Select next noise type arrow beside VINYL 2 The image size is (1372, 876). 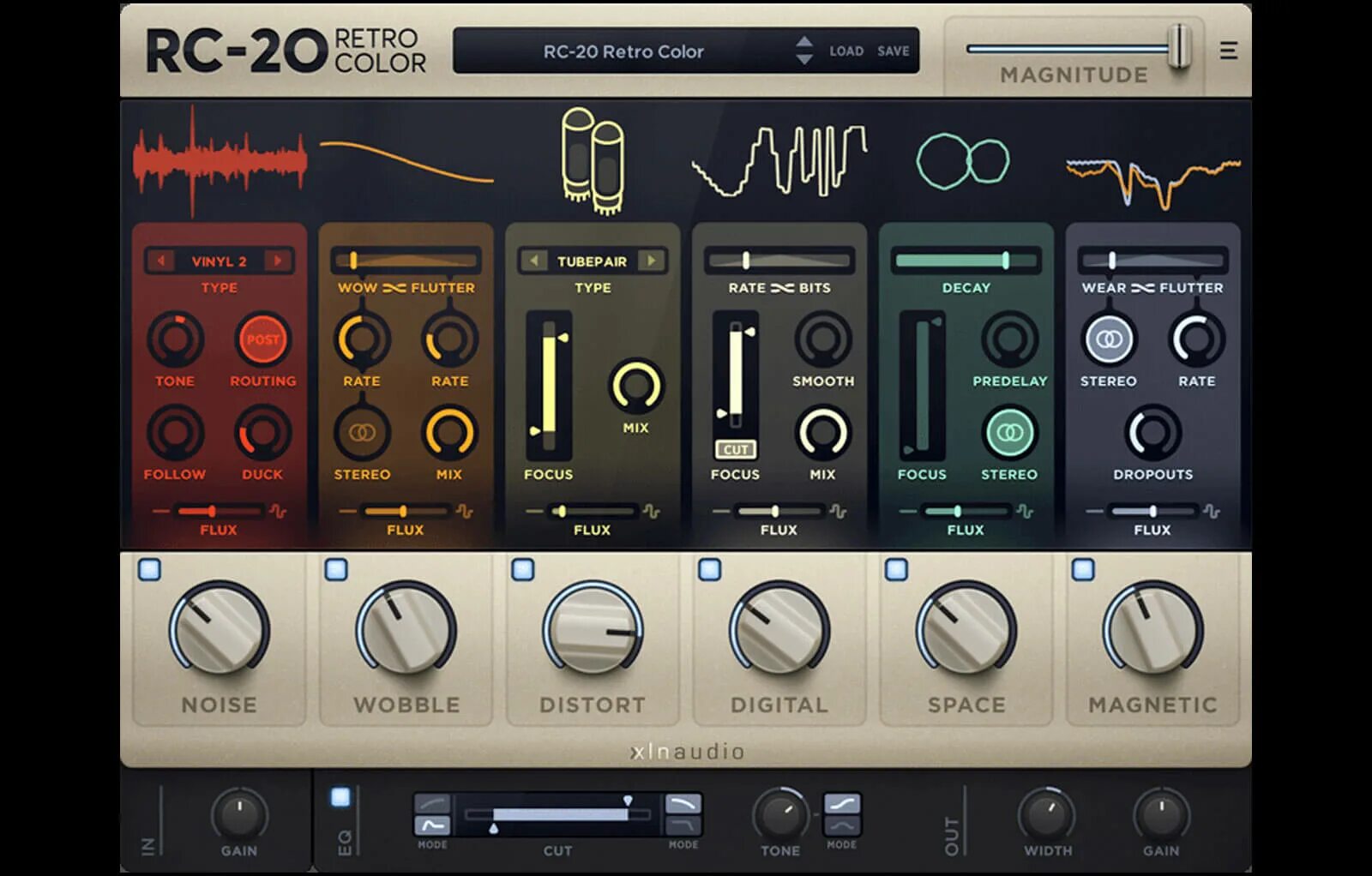coord(277,261)
